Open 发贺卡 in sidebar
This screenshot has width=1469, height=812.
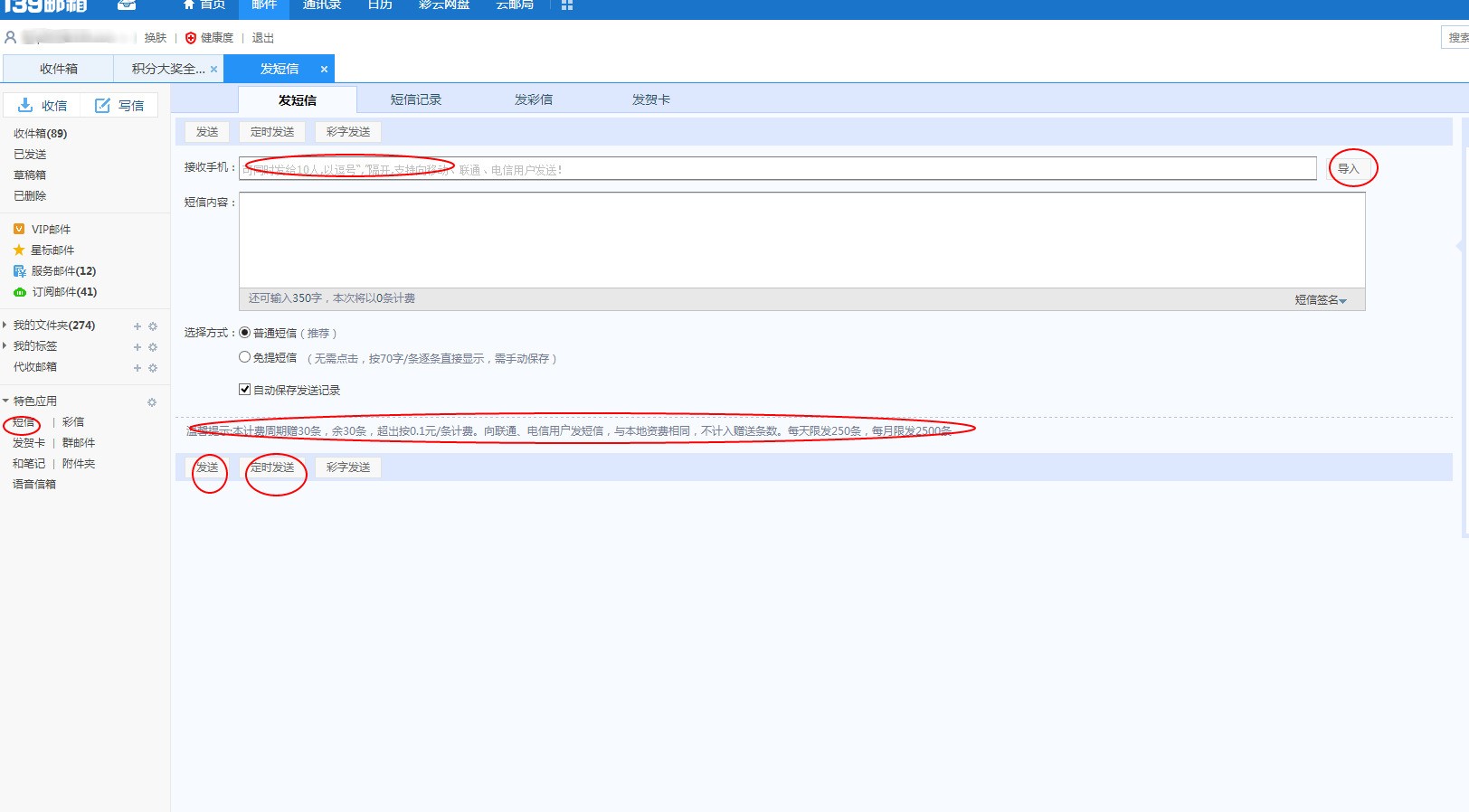[29, 443]
